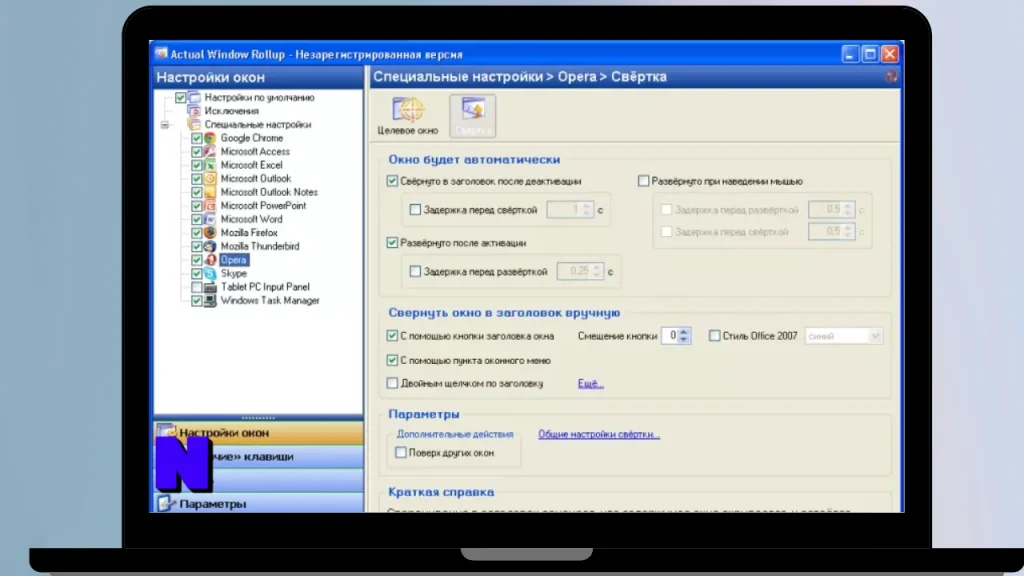
Task: Click the app icon in title bar
Action: (161, 54)
